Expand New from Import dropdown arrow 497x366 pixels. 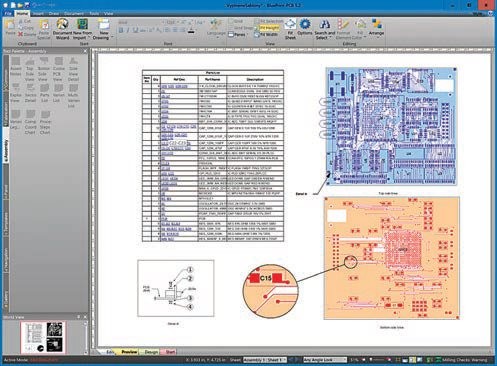[x=89, y=38]
